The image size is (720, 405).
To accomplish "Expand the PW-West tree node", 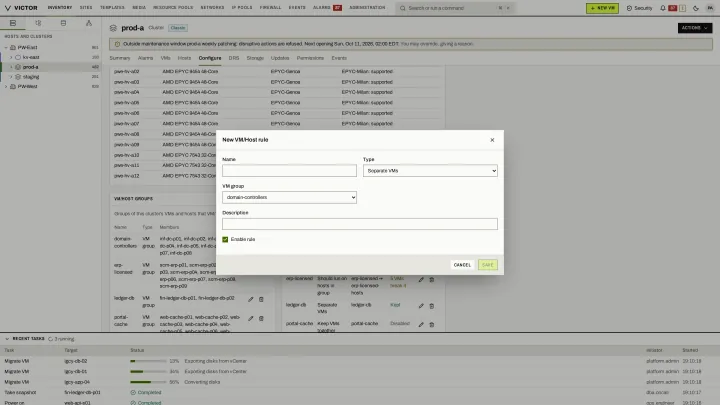I will pyautogui.click(x=6, y=86).
